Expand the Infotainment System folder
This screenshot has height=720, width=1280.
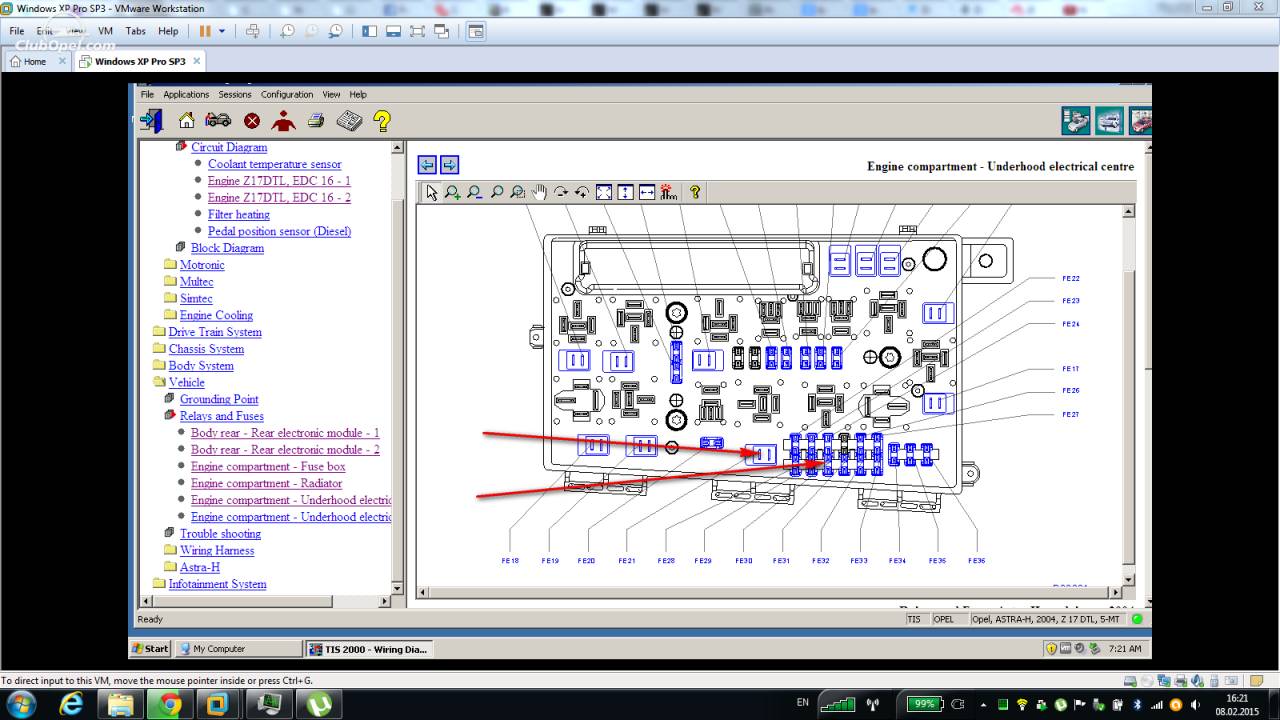[x=217, y=584]
